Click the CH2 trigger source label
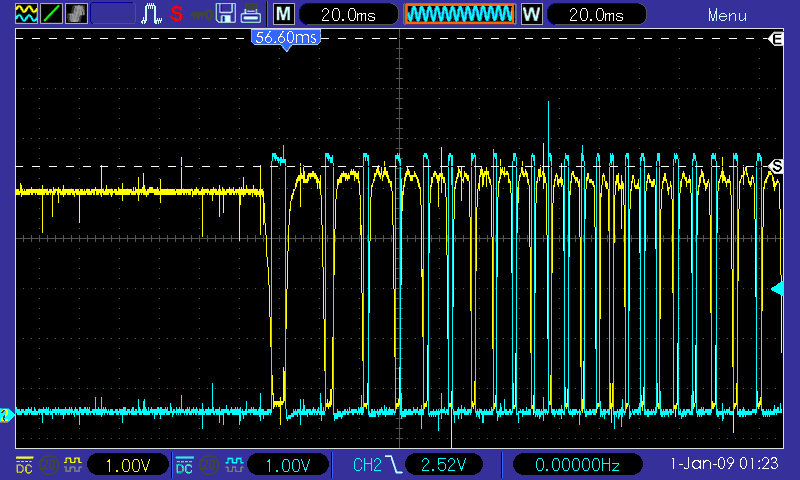 click(367, 465)
